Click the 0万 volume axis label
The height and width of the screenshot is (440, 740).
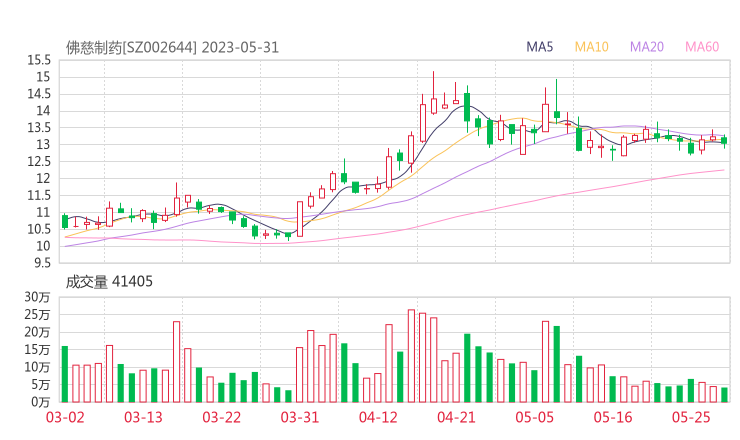click(41, 402)
